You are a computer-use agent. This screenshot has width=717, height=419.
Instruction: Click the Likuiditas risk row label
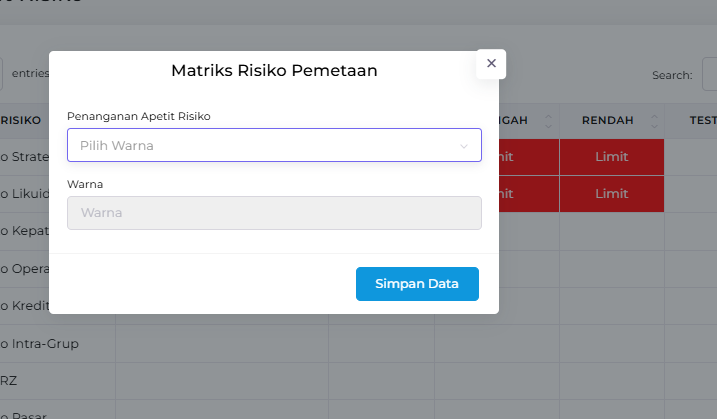(25, 193)
